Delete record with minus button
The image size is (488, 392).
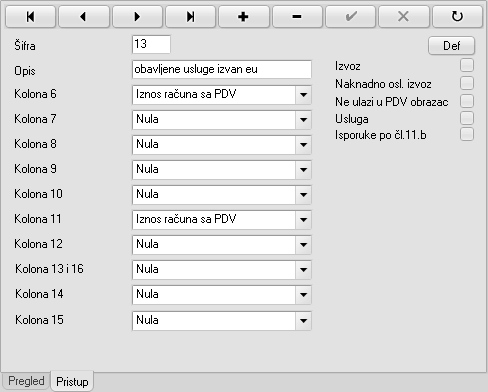297,16
